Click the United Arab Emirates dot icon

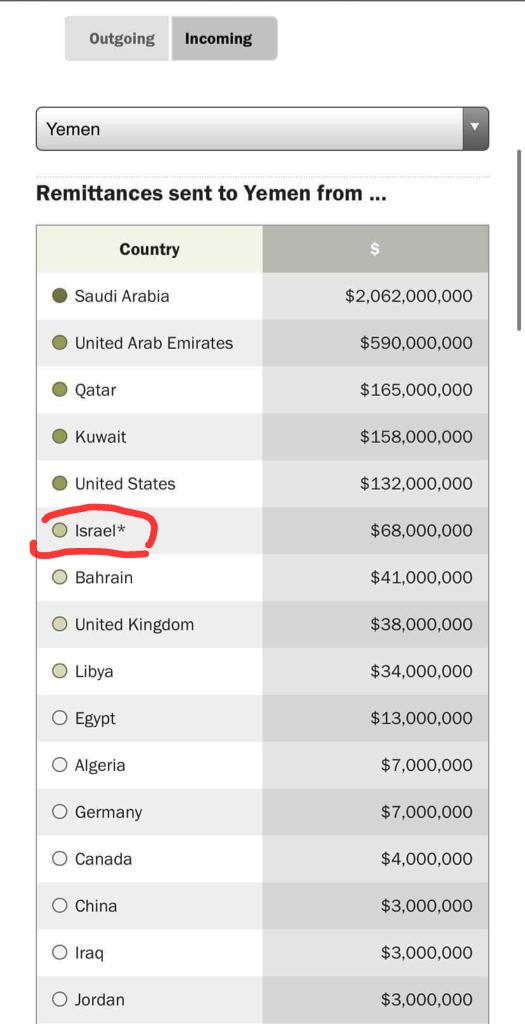click(x=59, y=343)
